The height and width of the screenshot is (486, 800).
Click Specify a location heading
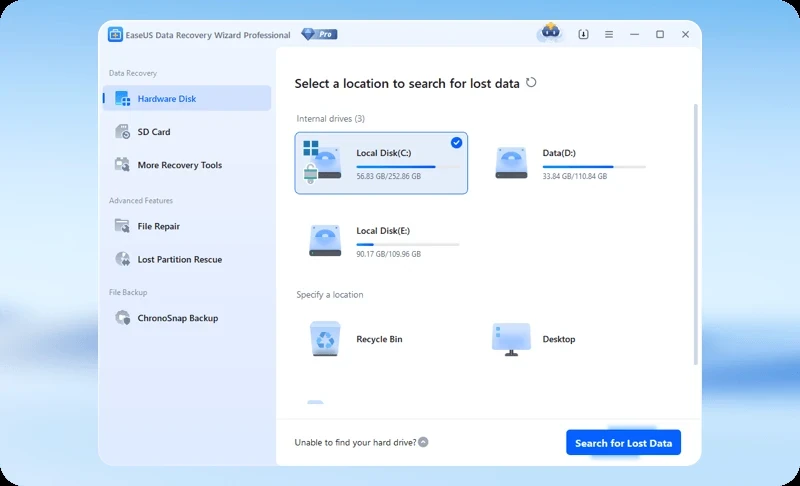[330, 295]
